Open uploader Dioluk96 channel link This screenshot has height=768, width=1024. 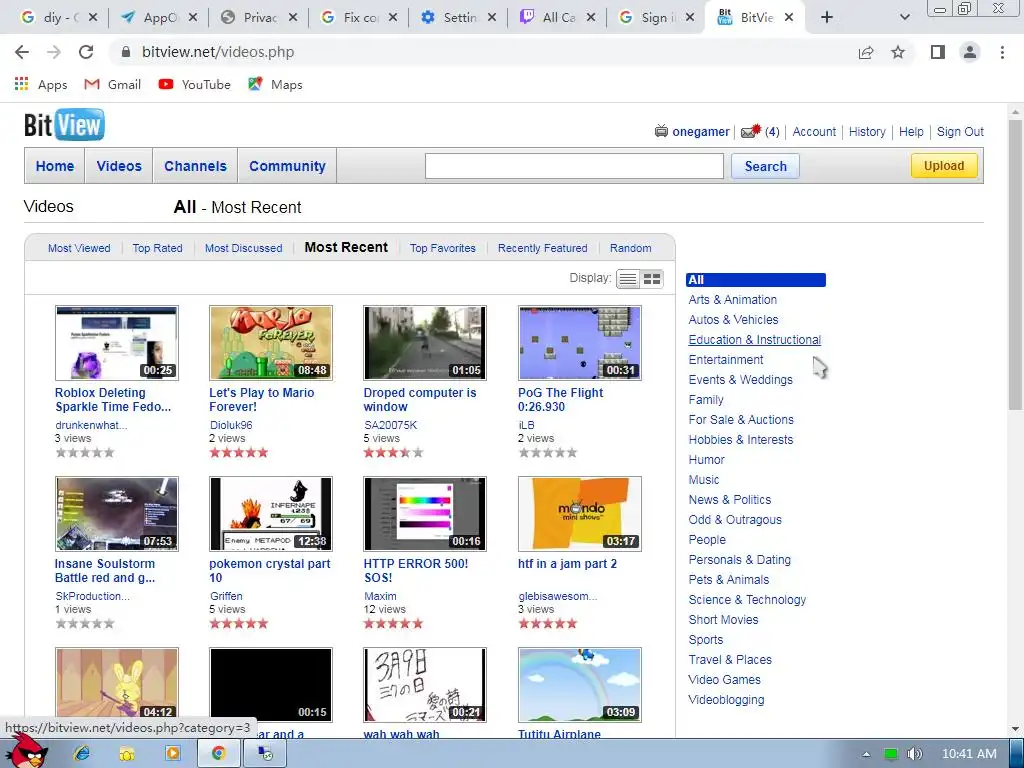point(231,424)
